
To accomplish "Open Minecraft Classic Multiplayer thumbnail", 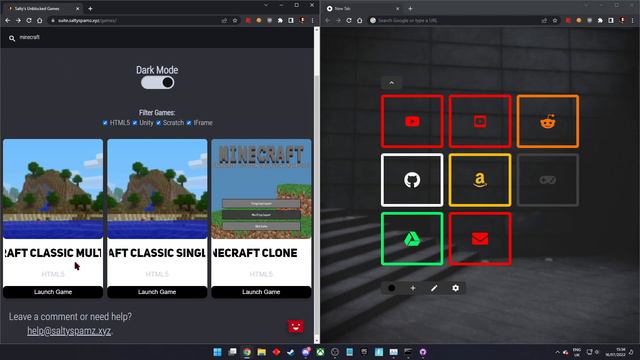I will (53, 189).
